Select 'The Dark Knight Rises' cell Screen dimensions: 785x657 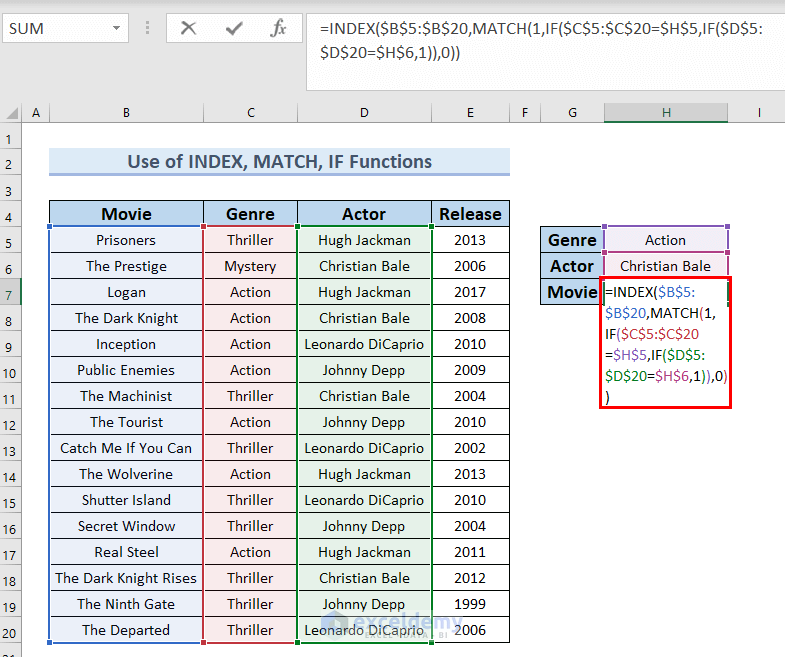click(x=126, y=578)
